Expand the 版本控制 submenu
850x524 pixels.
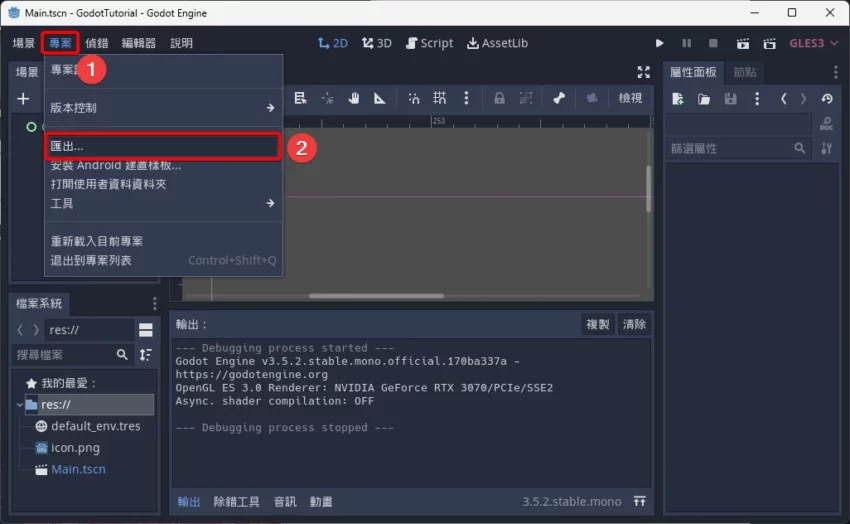(x=163, y=108)
